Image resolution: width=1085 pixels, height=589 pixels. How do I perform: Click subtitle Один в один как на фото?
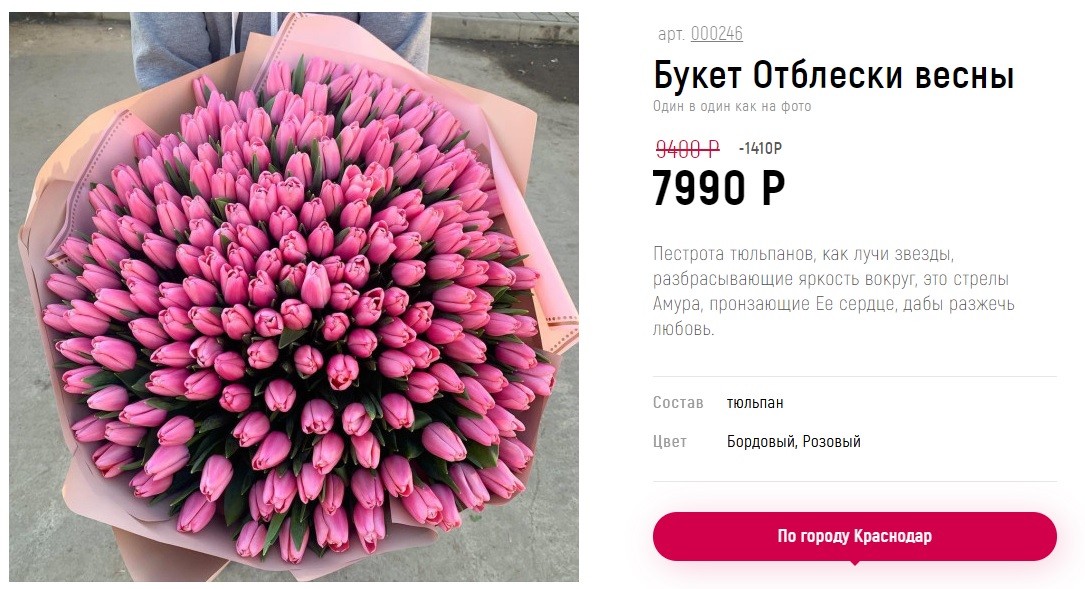732,107
